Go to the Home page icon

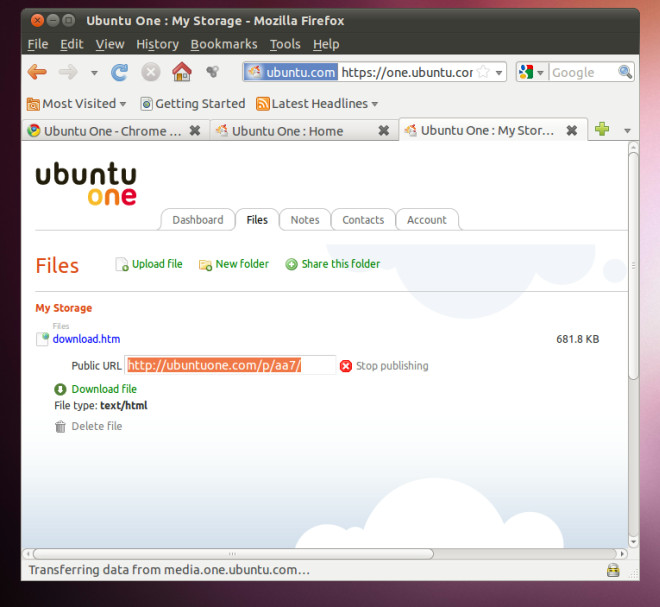click(x=182, y=72)
